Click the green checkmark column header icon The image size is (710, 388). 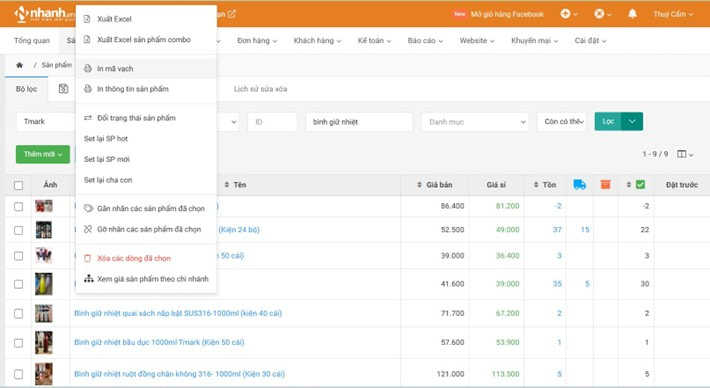click(x=640, y=185)
